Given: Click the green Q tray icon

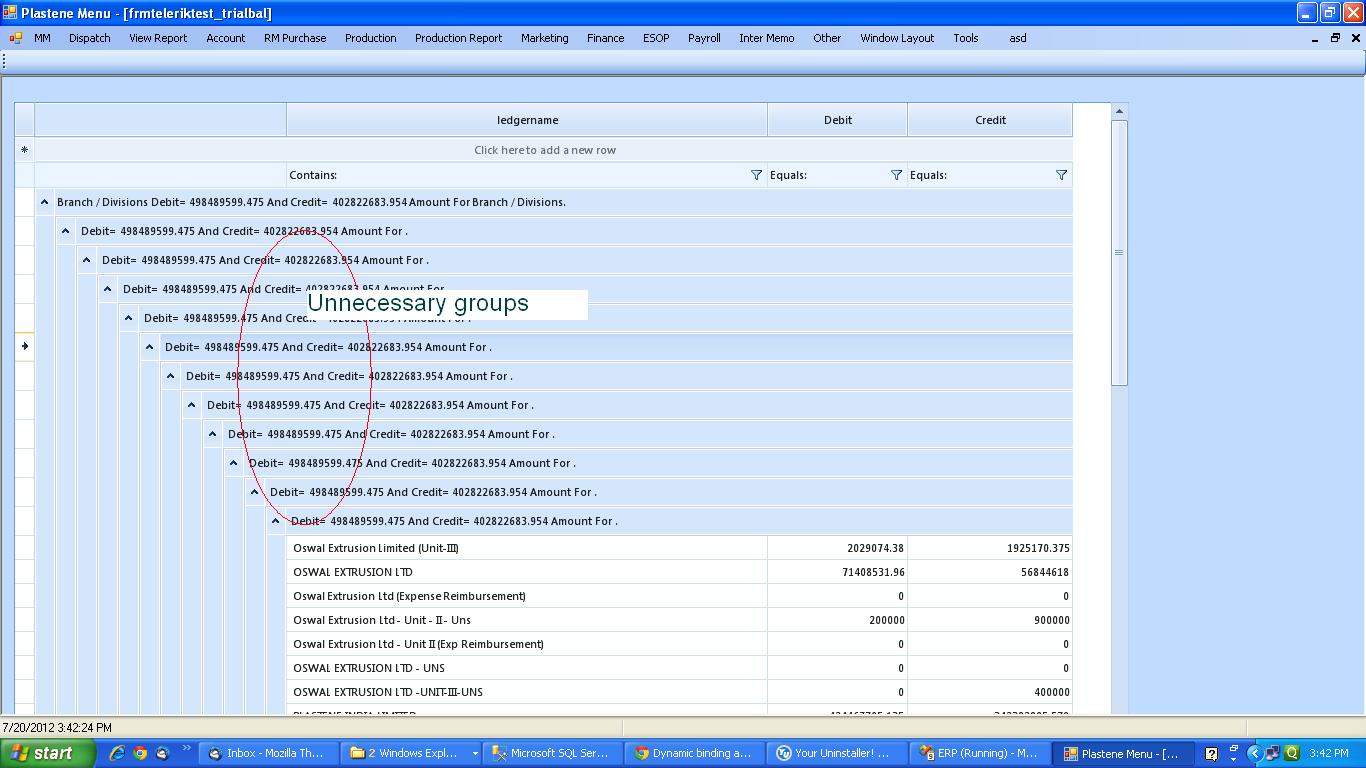Looking at the screenshot, I should tap(1291, 753).
